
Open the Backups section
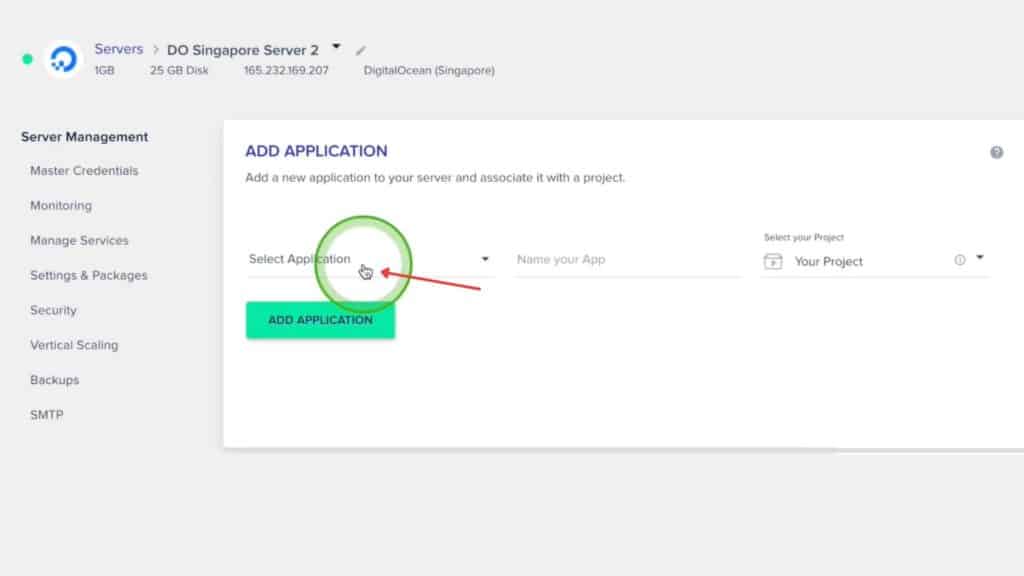(54, 380)
